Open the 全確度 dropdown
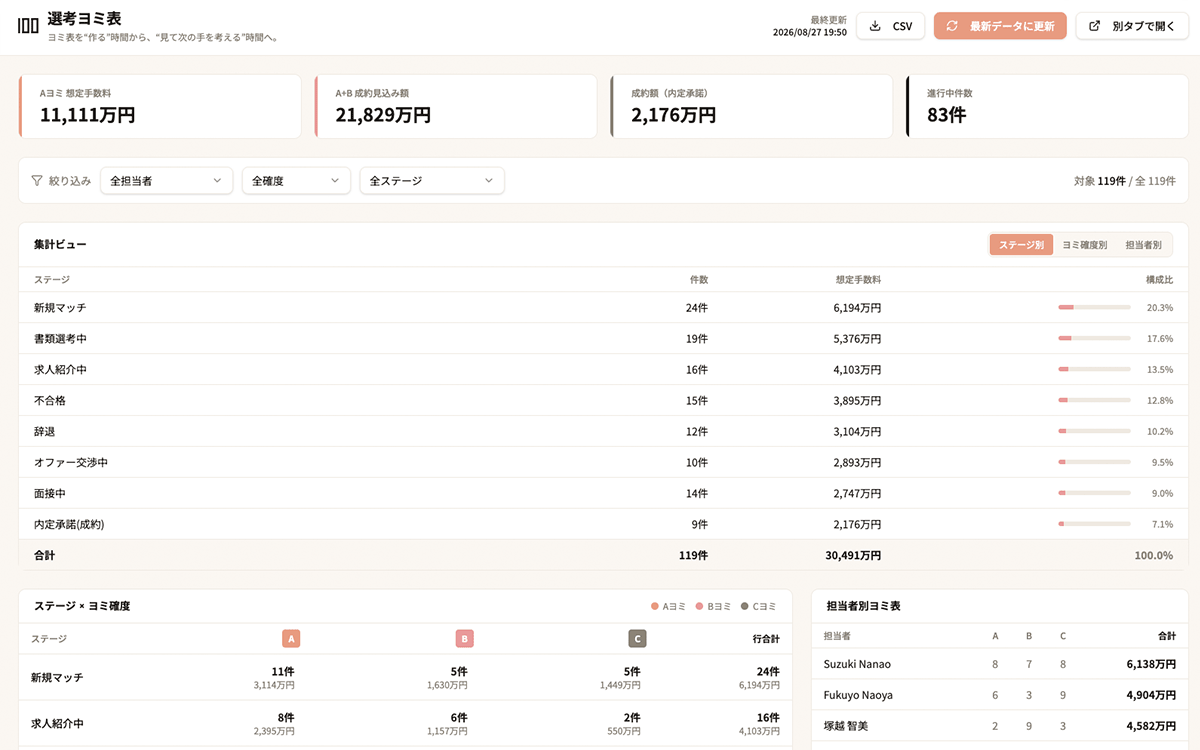The image size is (1200, 750). click(x=296, y=181)
